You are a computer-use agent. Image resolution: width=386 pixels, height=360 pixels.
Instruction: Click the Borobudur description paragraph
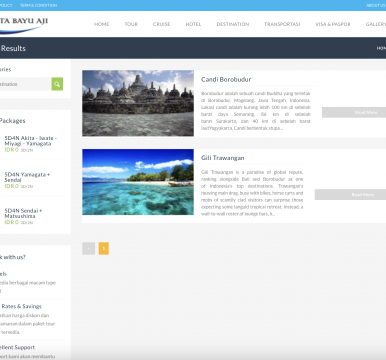256,111
